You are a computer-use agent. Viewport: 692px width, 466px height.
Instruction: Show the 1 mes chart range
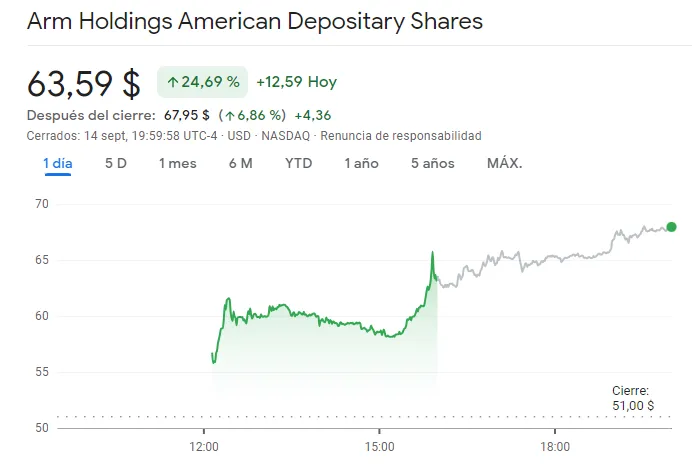[177, 163]
